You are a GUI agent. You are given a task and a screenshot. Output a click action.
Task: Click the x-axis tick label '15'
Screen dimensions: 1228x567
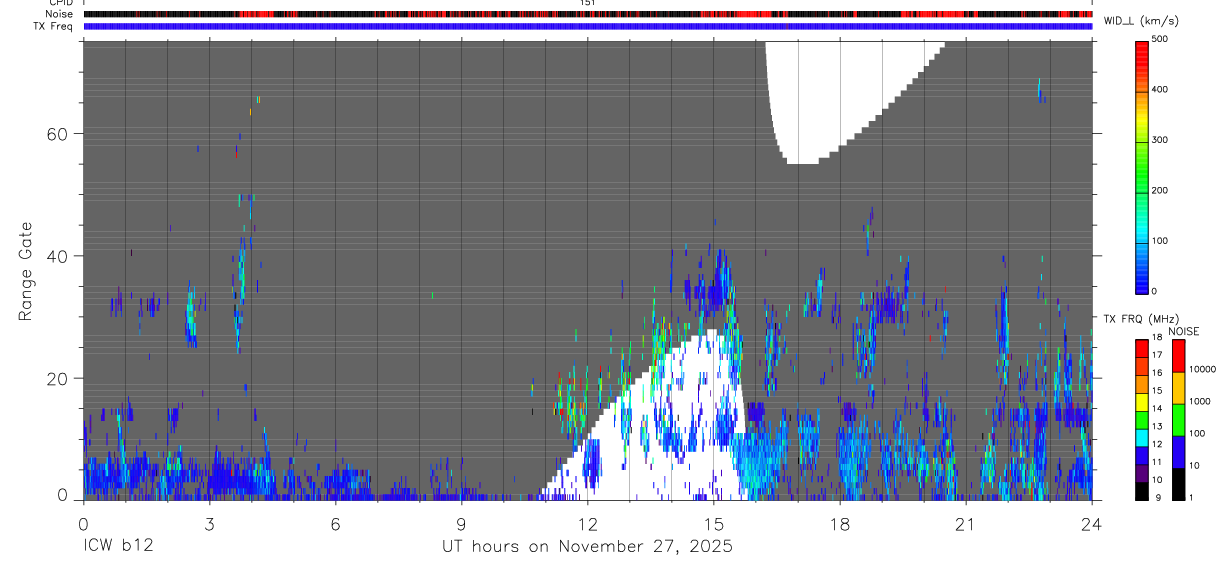714,523
